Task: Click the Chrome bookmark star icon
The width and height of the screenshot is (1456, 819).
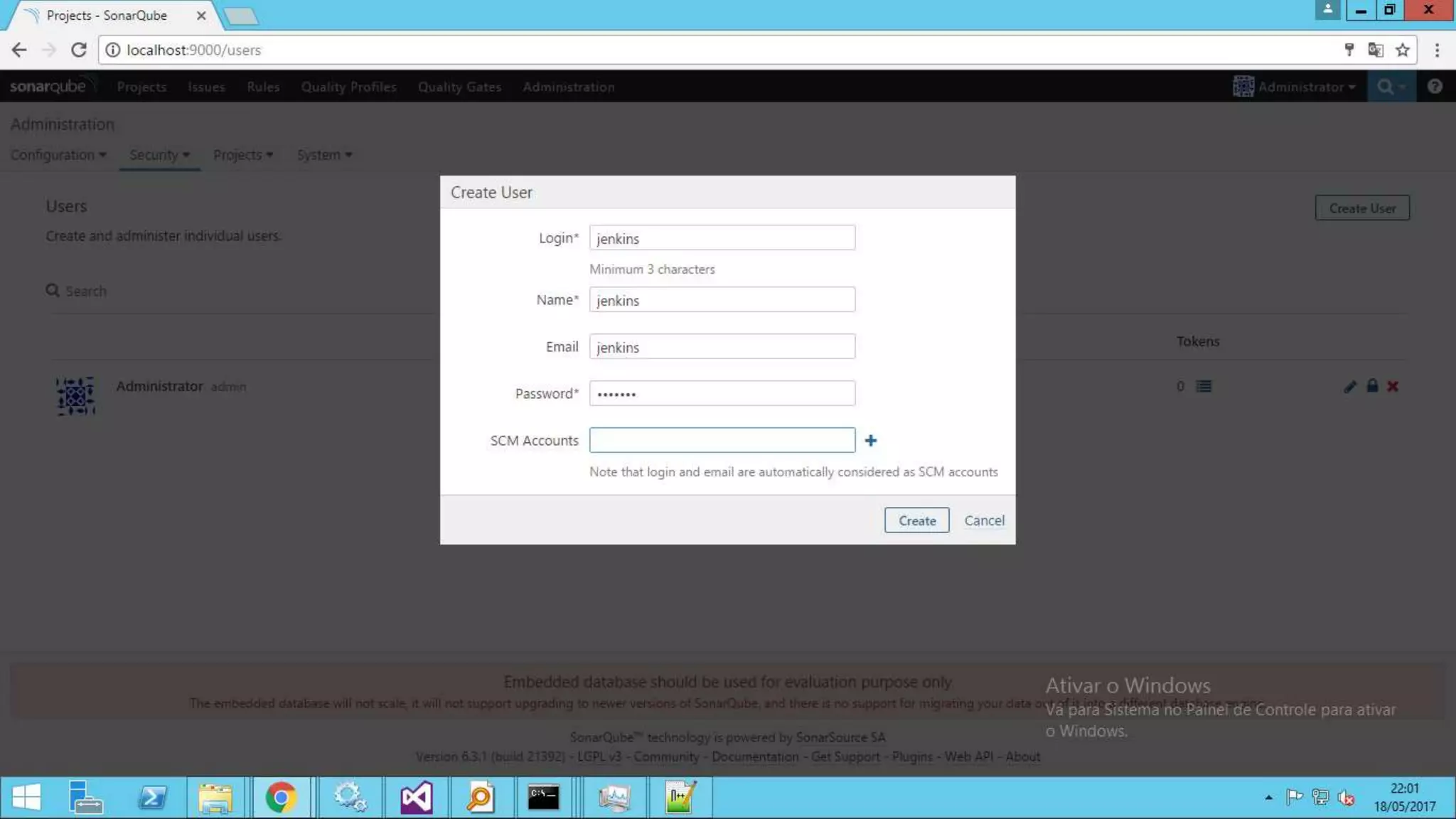Action: [1402, 50]
